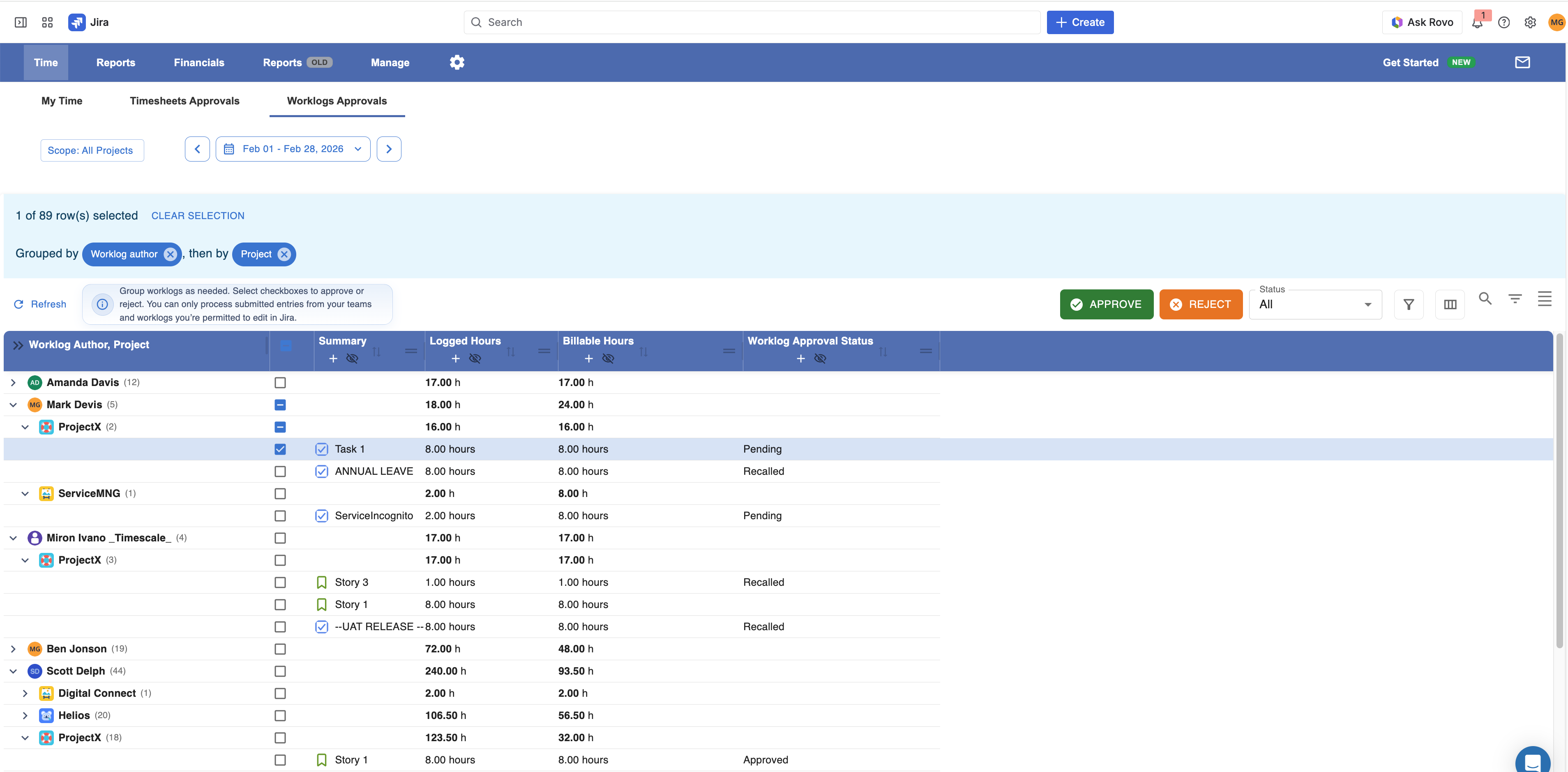Check the Helios row checkbox
The height and width of the screenshot is (772, 1568).
click(x=280, y=716)
